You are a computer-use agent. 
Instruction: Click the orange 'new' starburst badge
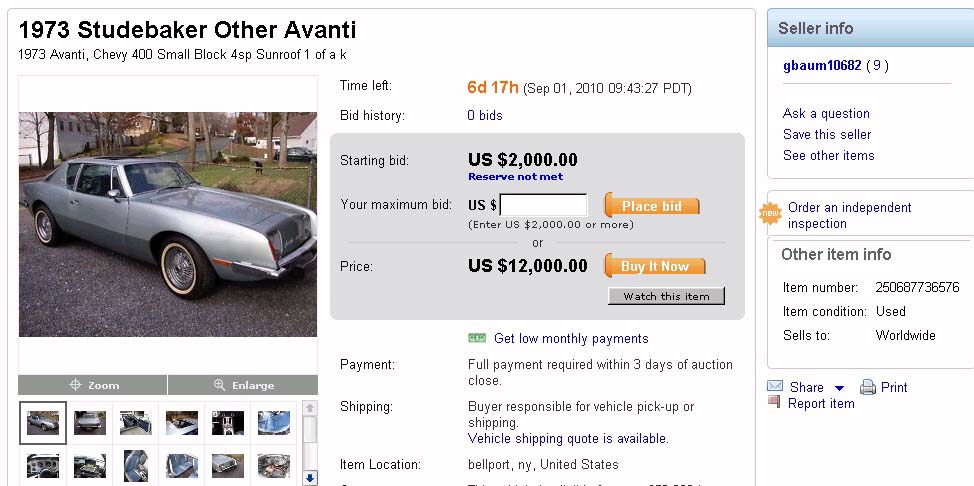coord(770,214)
